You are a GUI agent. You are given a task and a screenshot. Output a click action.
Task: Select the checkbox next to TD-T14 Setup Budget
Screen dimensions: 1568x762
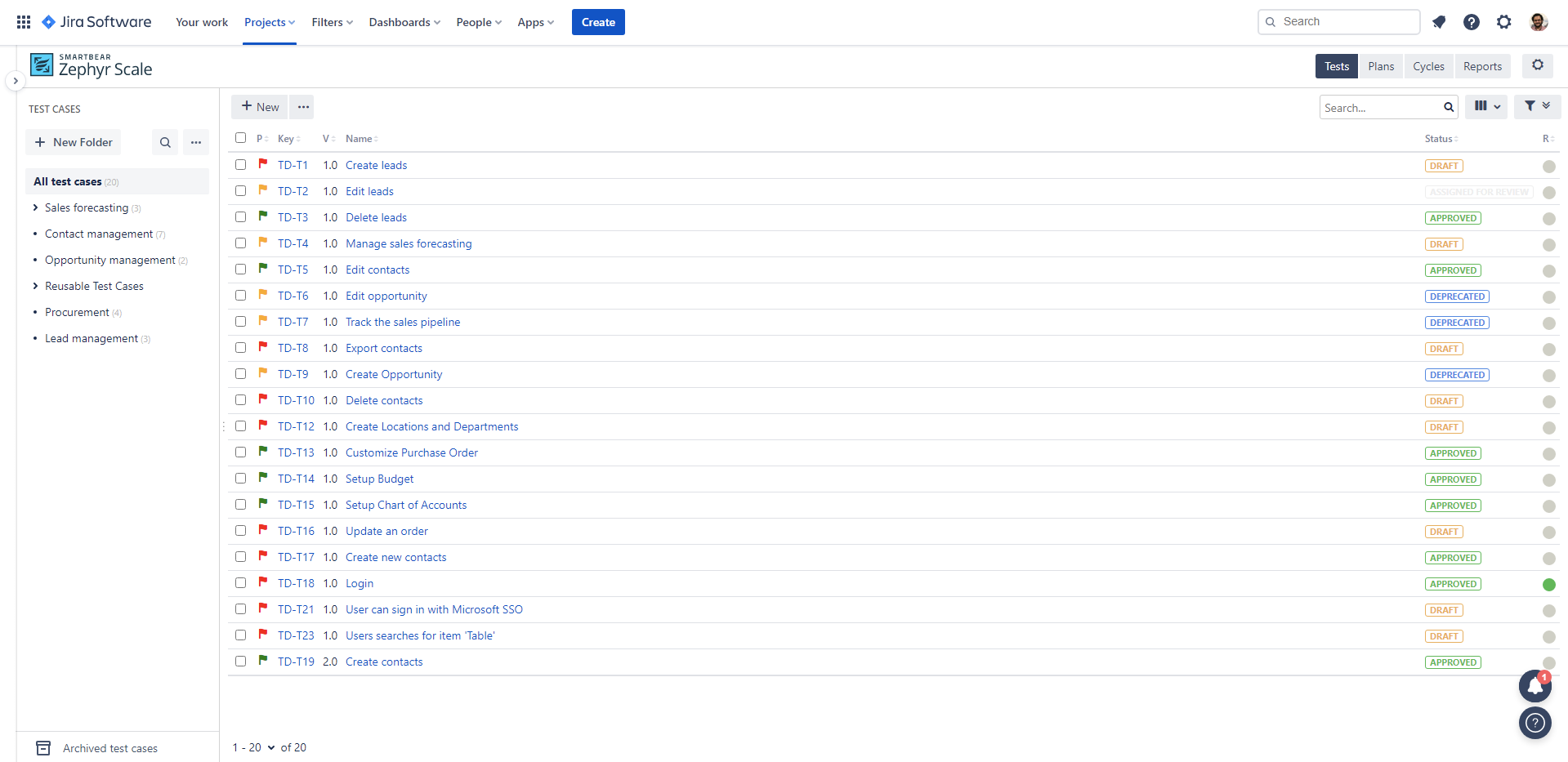(240, 478)
